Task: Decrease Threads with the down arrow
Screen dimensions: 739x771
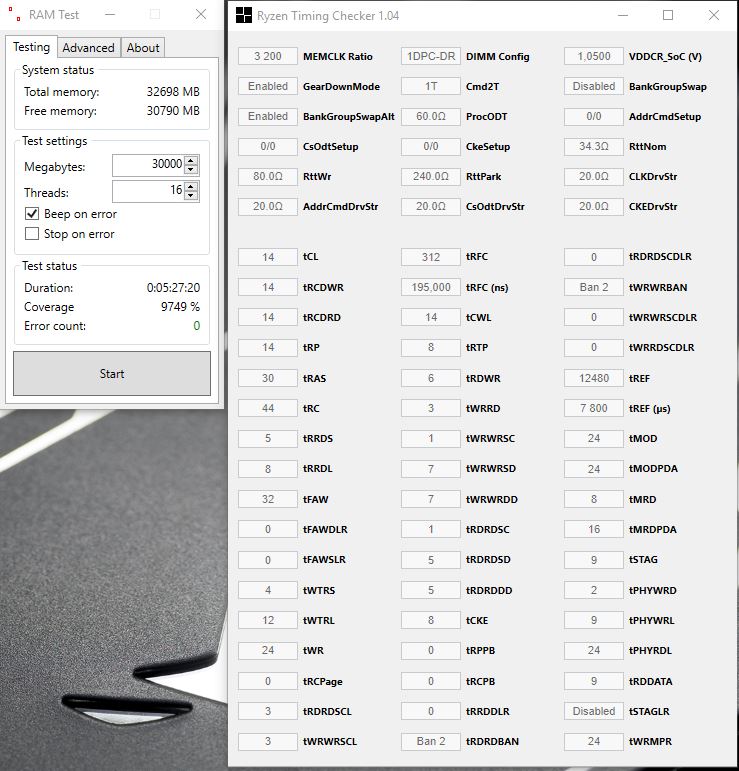Action: coord(192,196)
